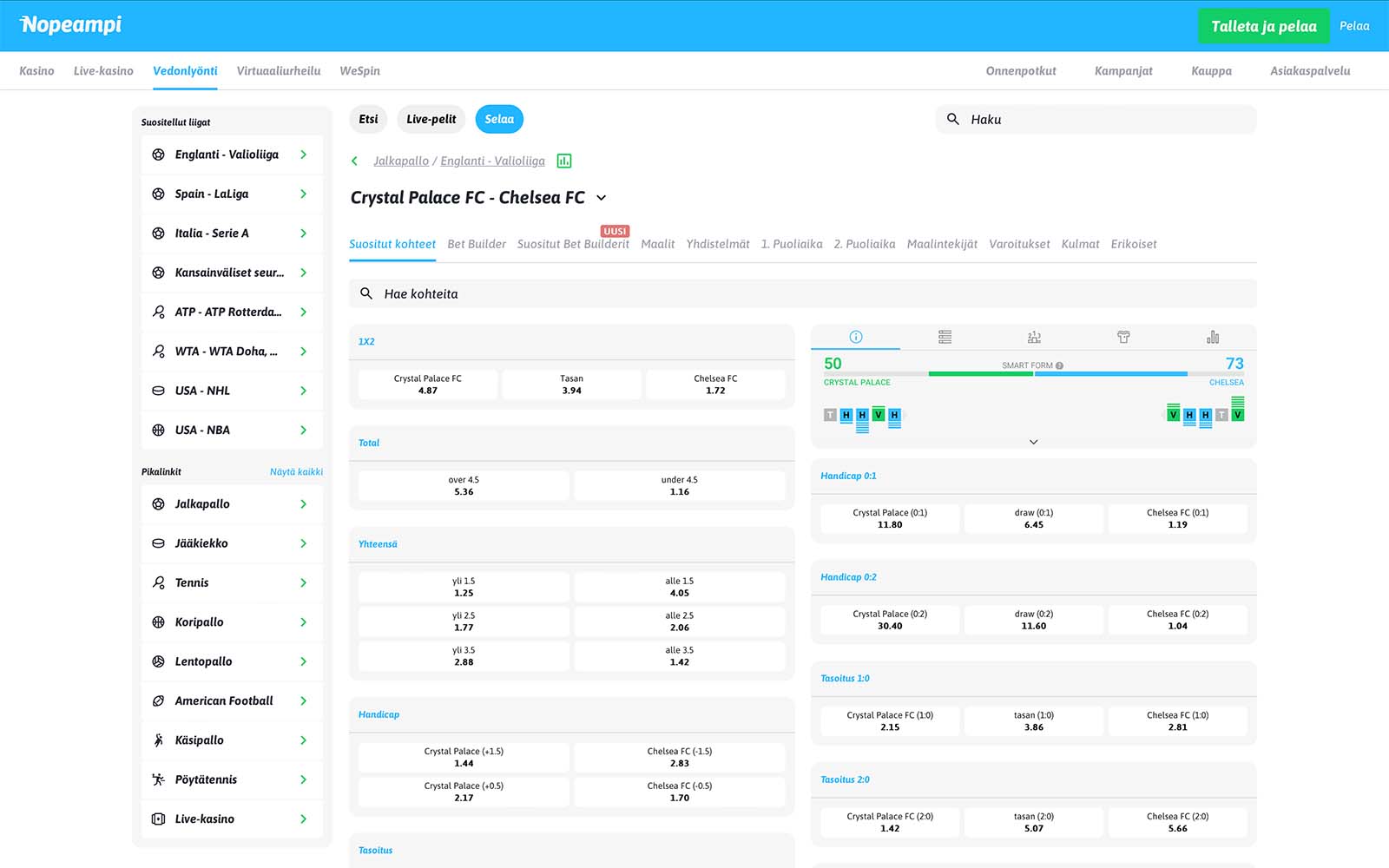This screenshot has height=868, width=1389.
Task: Show the standings podium icon tab
Action: click(x=1034, y=337)
